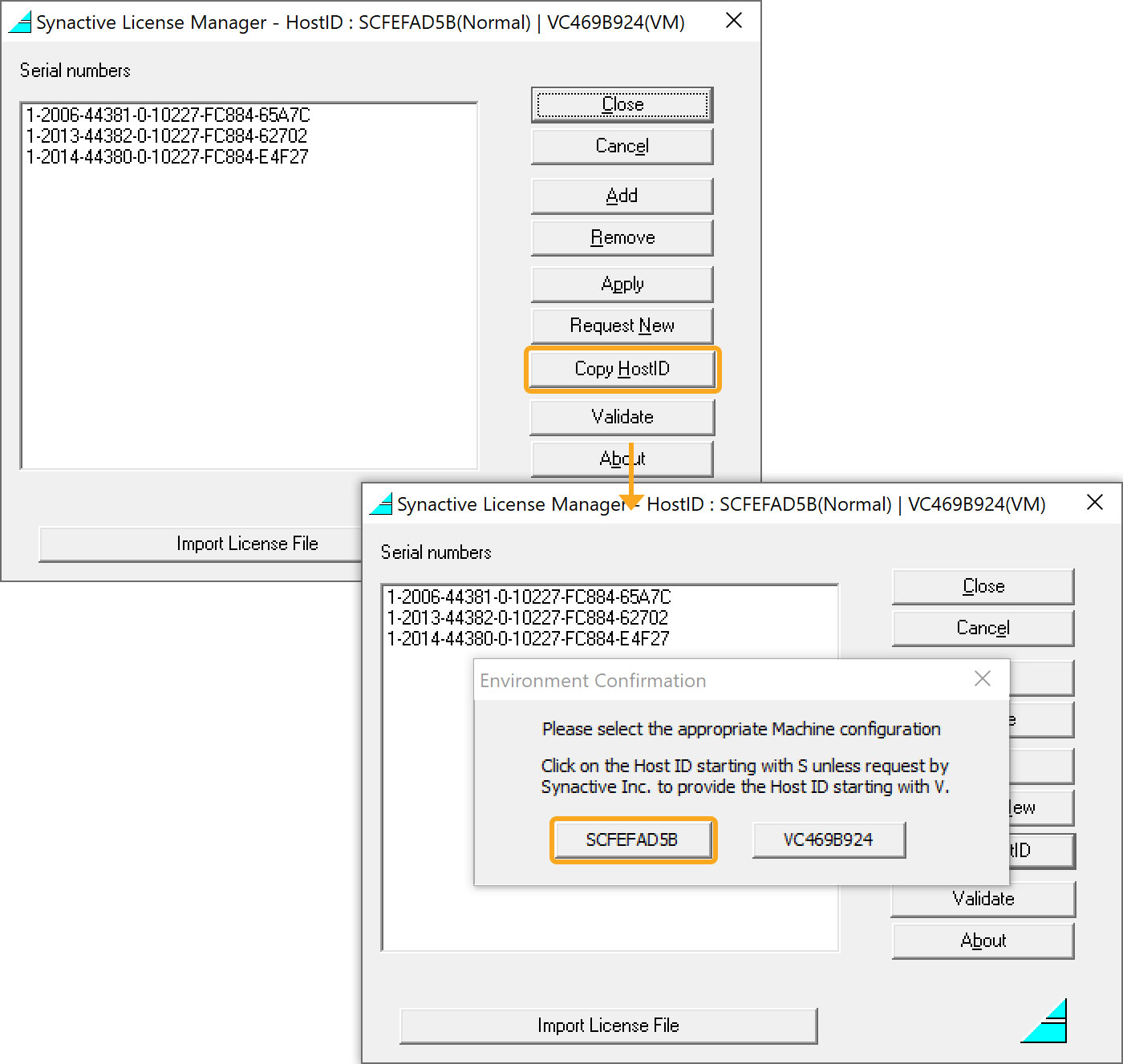The image size is (1123, 1064).
Task: Click Cancel in the back License Manager window
Action: [622, 147]
